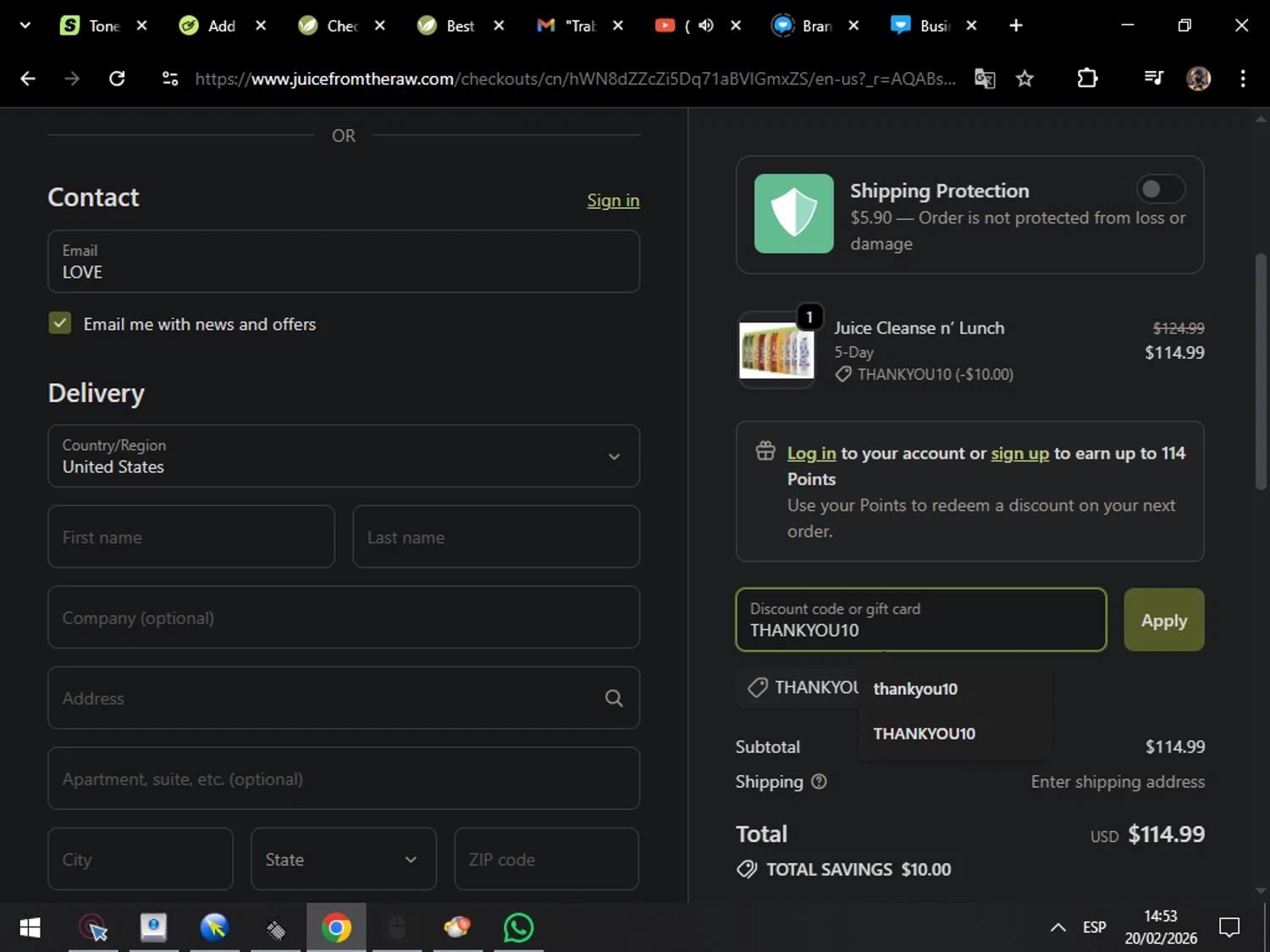The width and height of the screenshot is (1270, 952).
Task: Reload the checkout page
Action: click(117, 79)
